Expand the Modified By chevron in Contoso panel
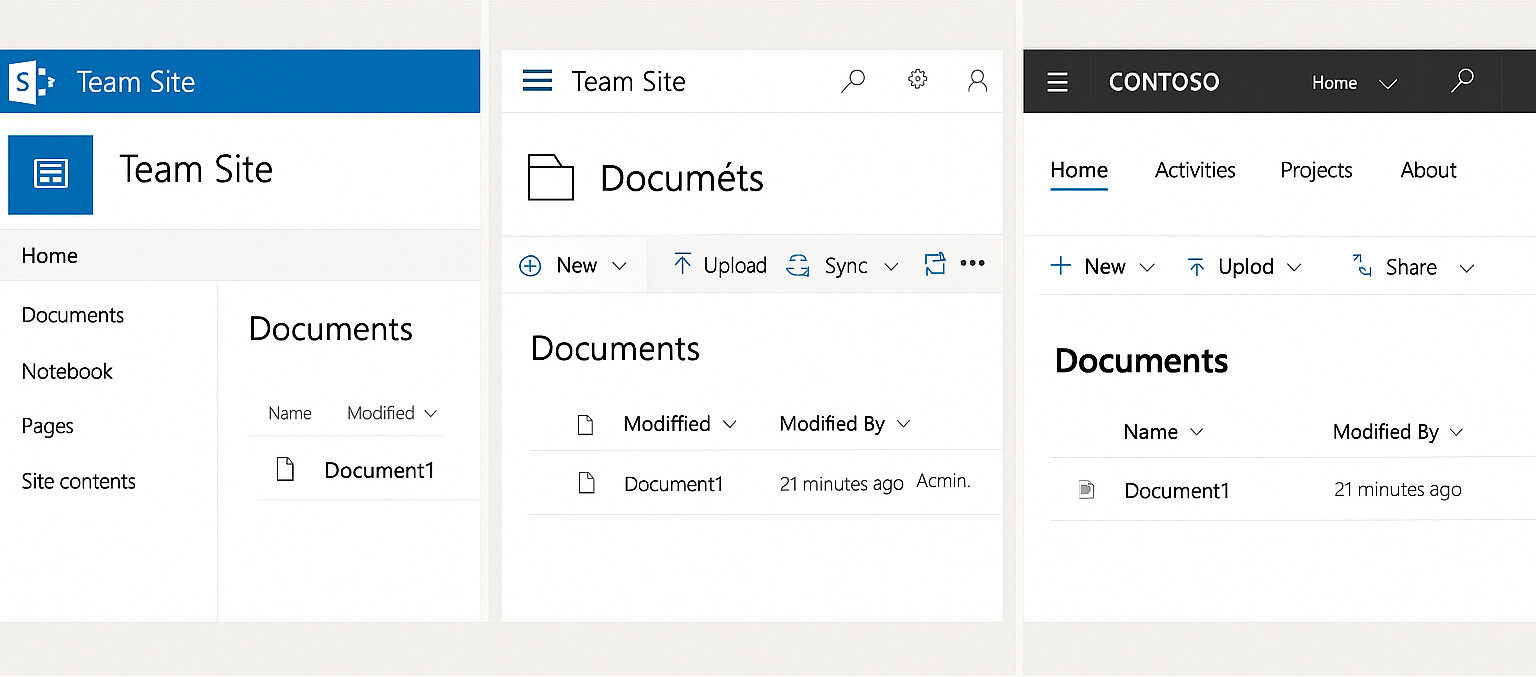The image size is (1536, 677). coord(1456,432)
